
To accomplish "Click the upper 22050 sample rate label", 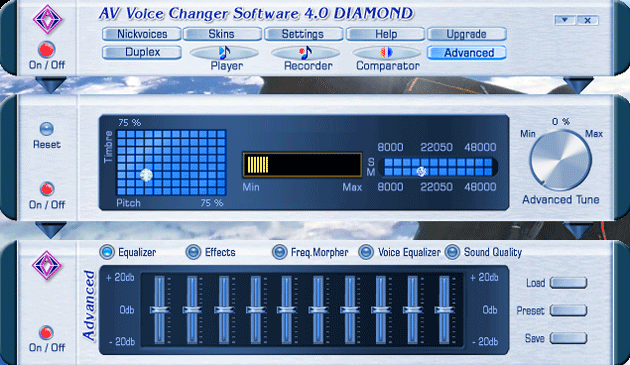I will point(436,147).
